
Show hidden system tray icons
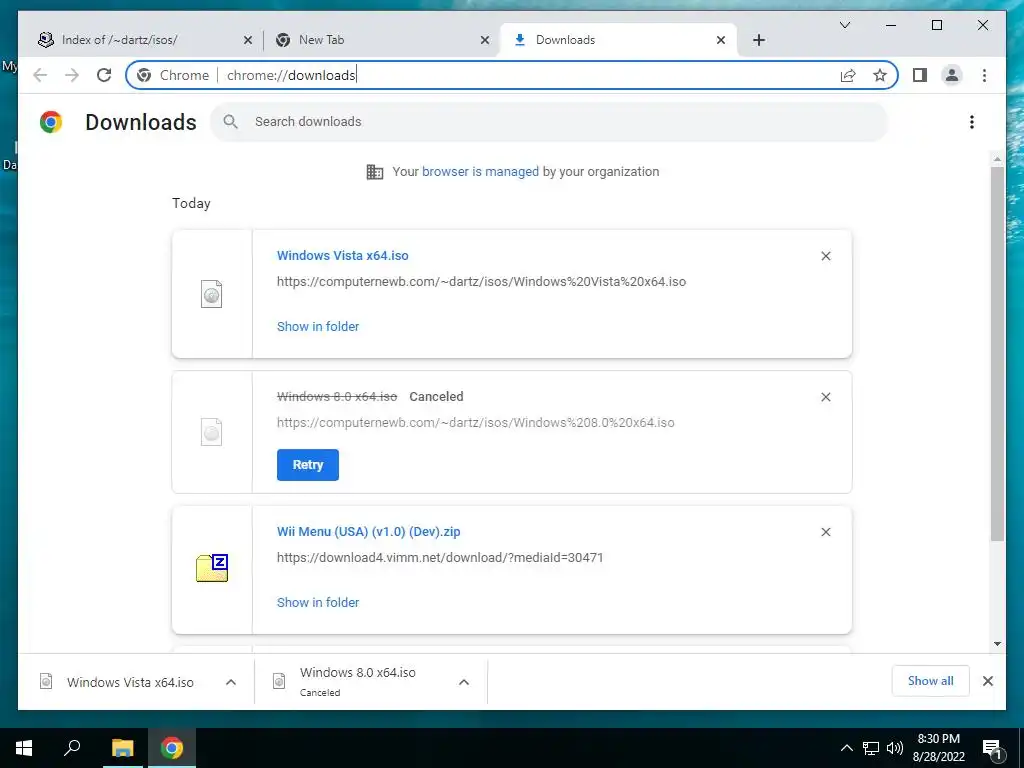(x=846, y=748)
